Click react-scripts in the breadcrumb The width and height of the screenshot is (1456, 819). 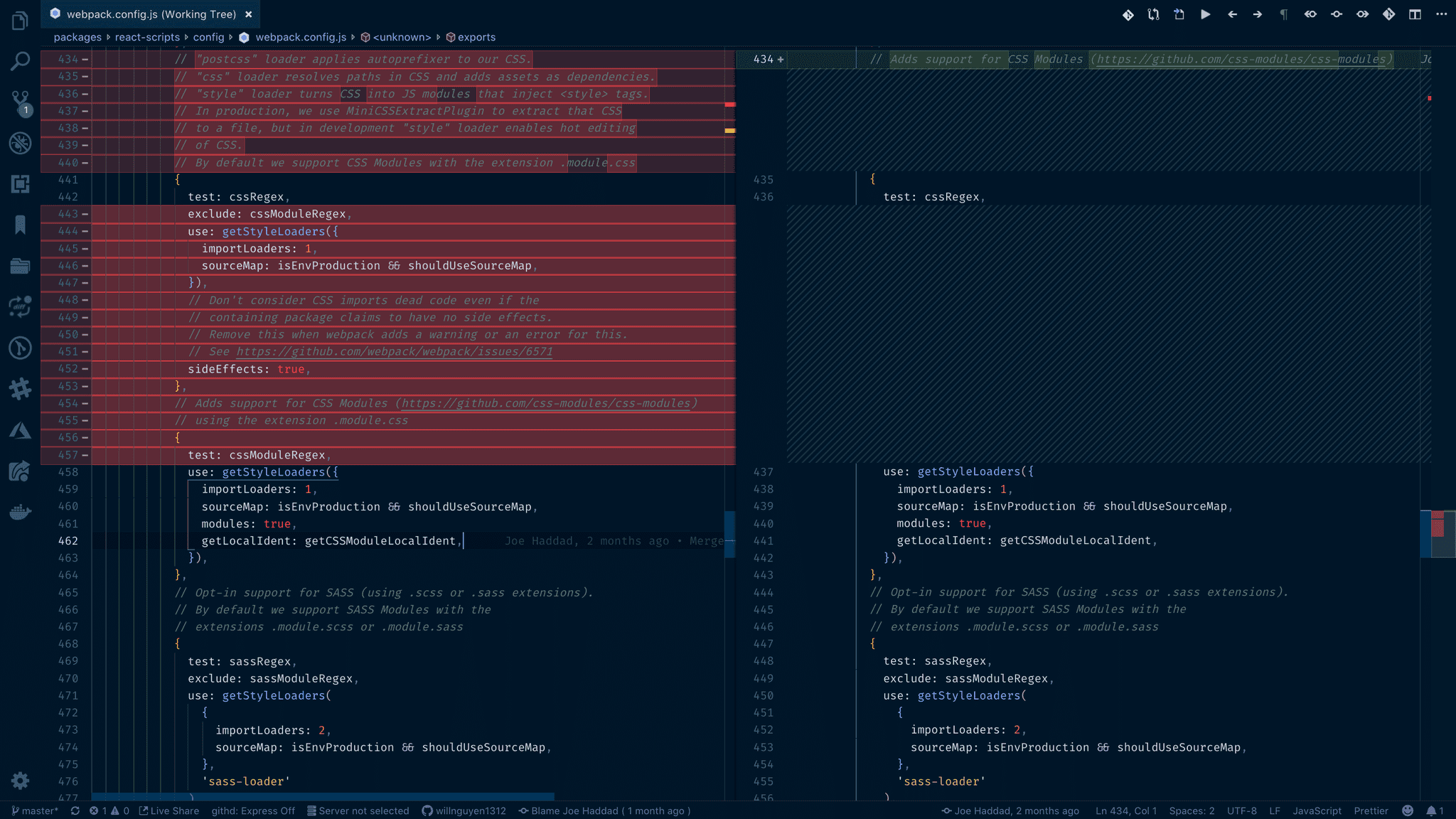pyautogui.click(x=147, y=37)
